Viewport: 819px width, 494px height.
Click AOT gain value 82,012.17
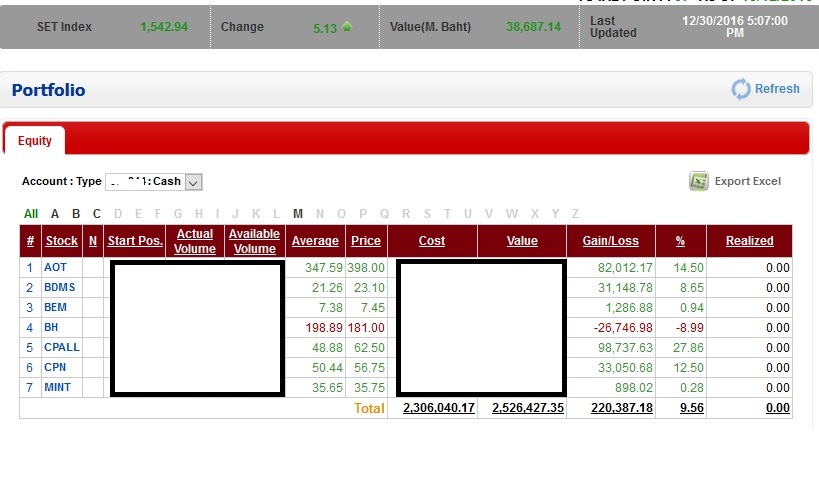(625, 268)
